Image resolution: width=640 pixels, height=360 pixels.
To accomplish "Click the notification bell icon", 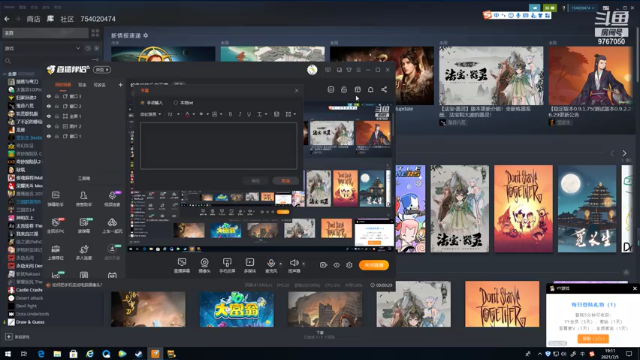I will point(371,89).
